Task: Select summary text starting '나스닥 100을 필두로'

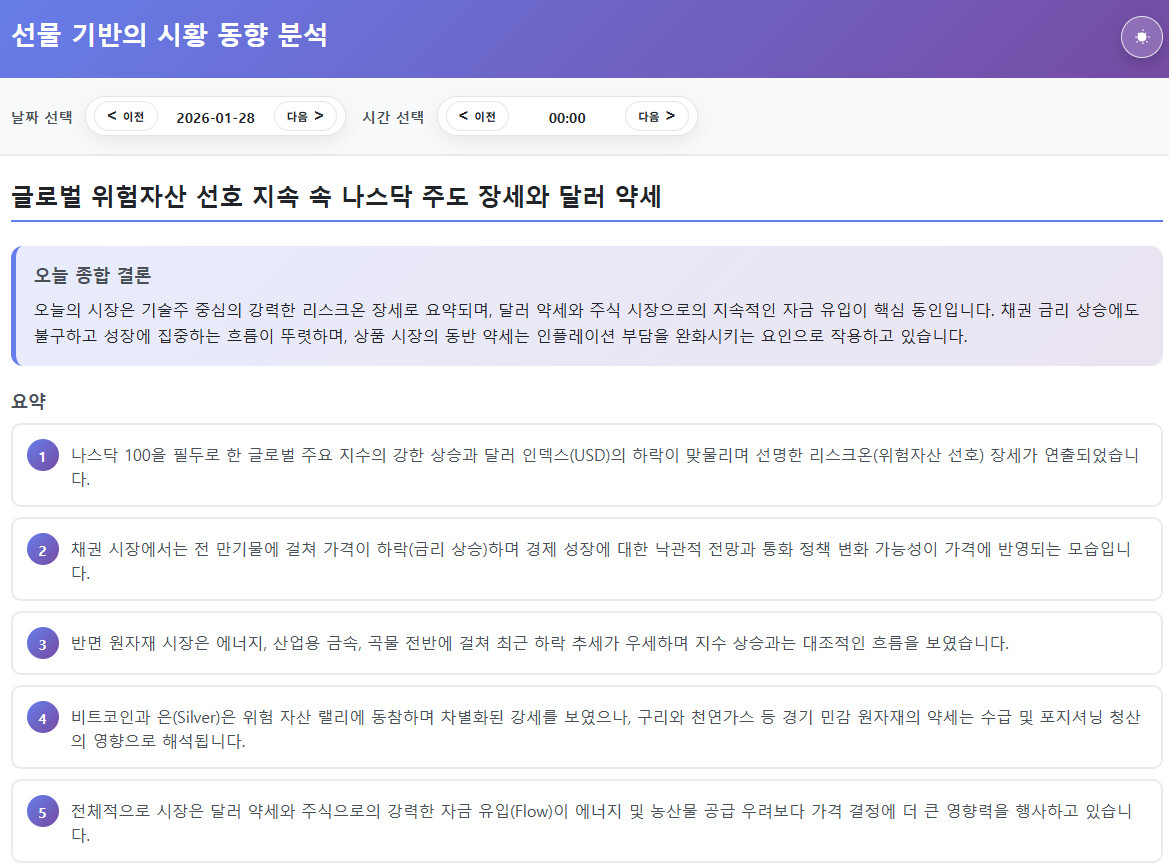Action: click(605, 467)
